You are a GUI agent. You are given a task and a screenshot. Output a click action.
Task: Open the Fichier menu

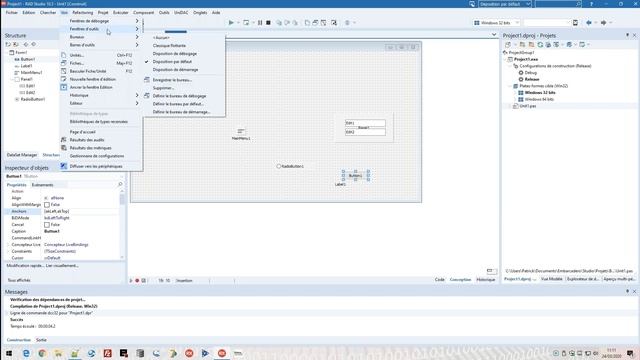(12, 13)
